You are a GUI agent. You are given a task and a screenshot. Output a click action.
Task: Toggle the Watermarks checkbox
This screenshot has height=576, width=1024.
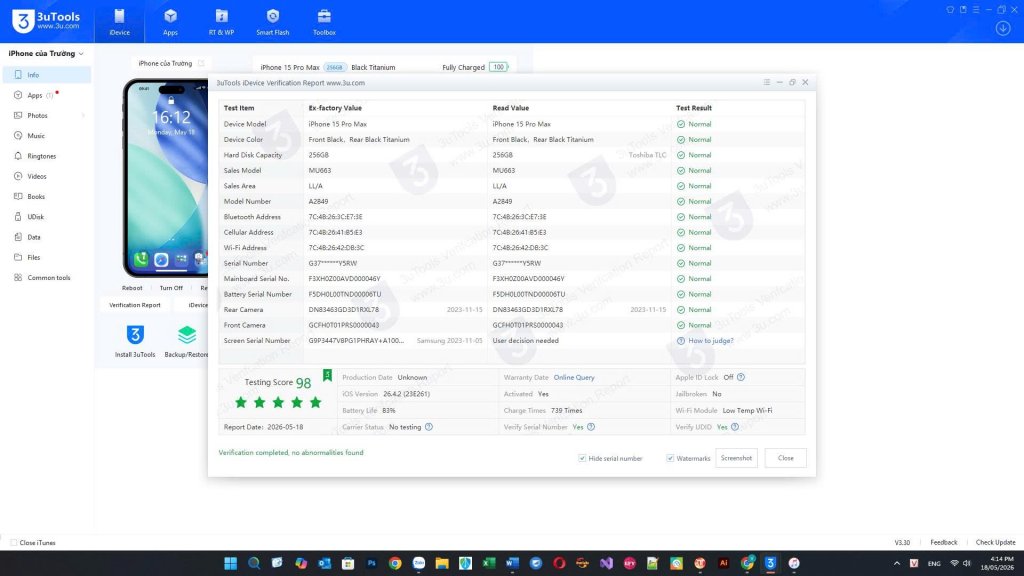(x=670, y=458)
